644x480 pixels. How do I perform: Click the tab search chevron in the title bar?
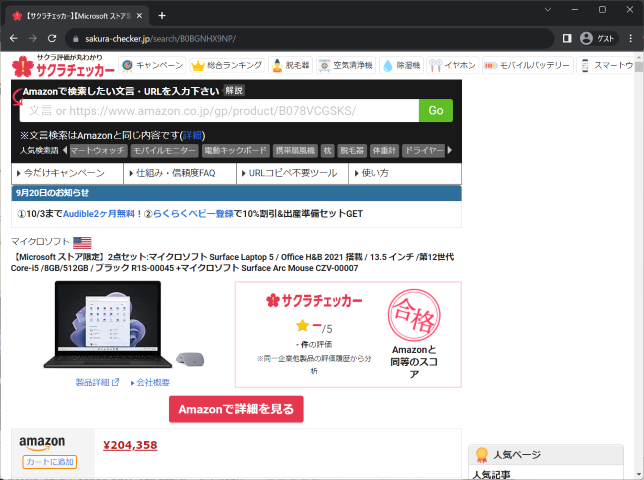[547, 9]
